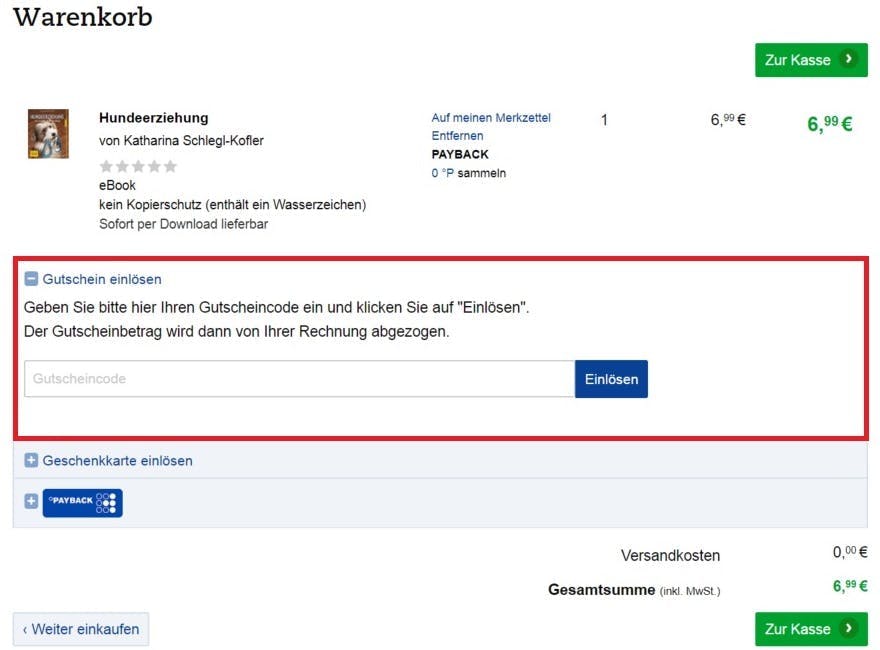
Task: Focus the Gutscheincode input field
Action: (x=299, y=379)
